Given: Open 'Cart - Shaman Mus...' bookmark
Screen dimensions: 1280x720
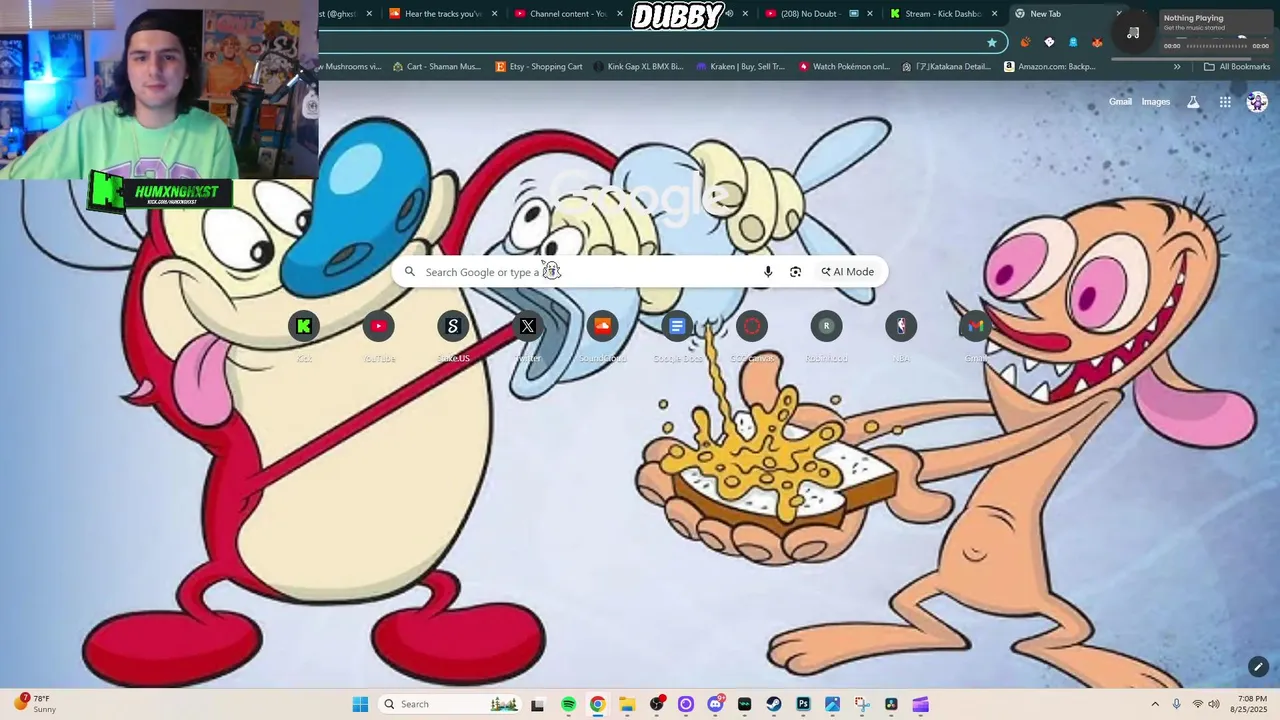Looking at the screenshot, I should point(437,67).
